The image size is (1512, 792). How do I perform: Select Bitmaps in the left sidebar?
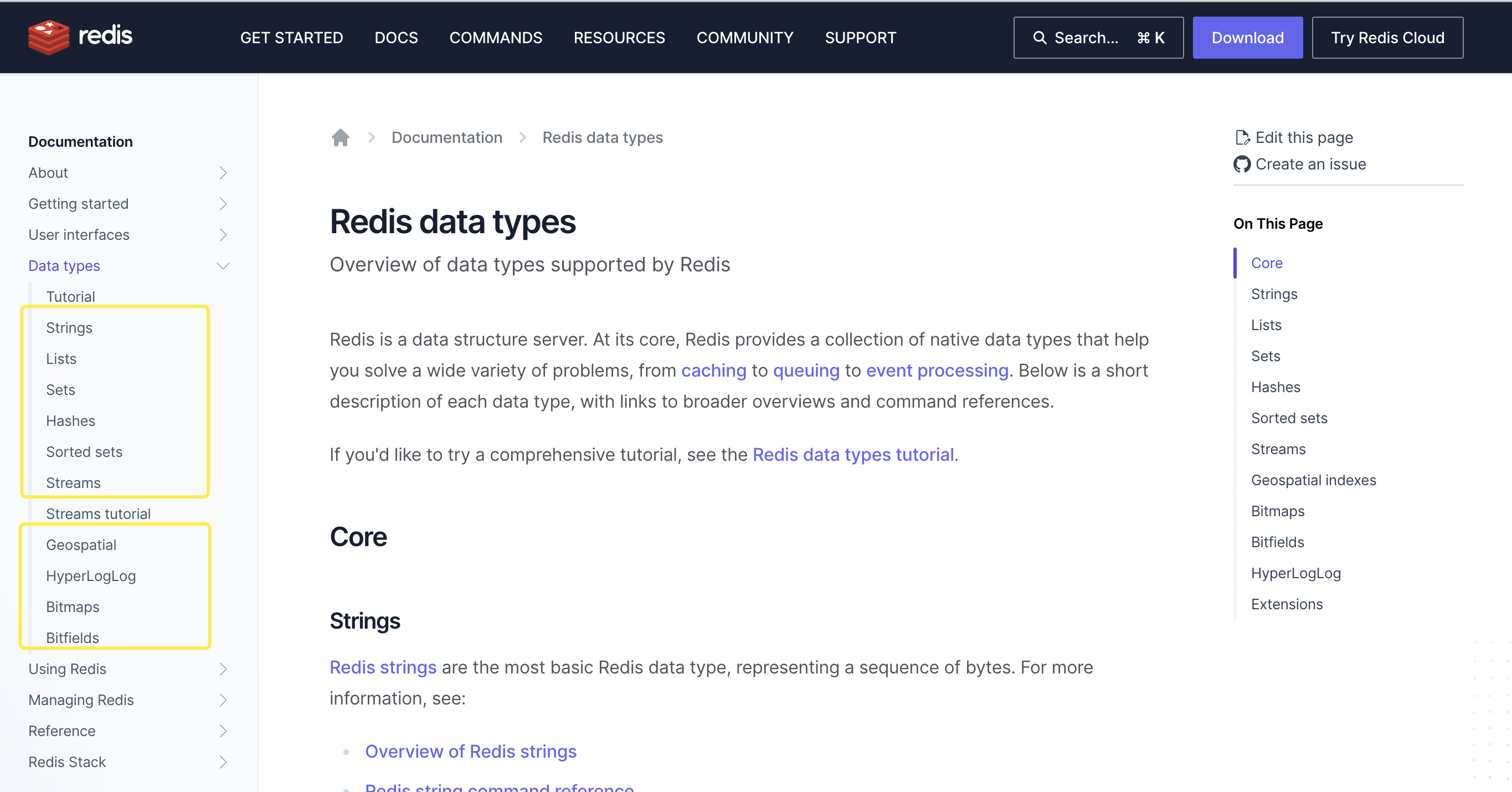[x=73, y=607]
